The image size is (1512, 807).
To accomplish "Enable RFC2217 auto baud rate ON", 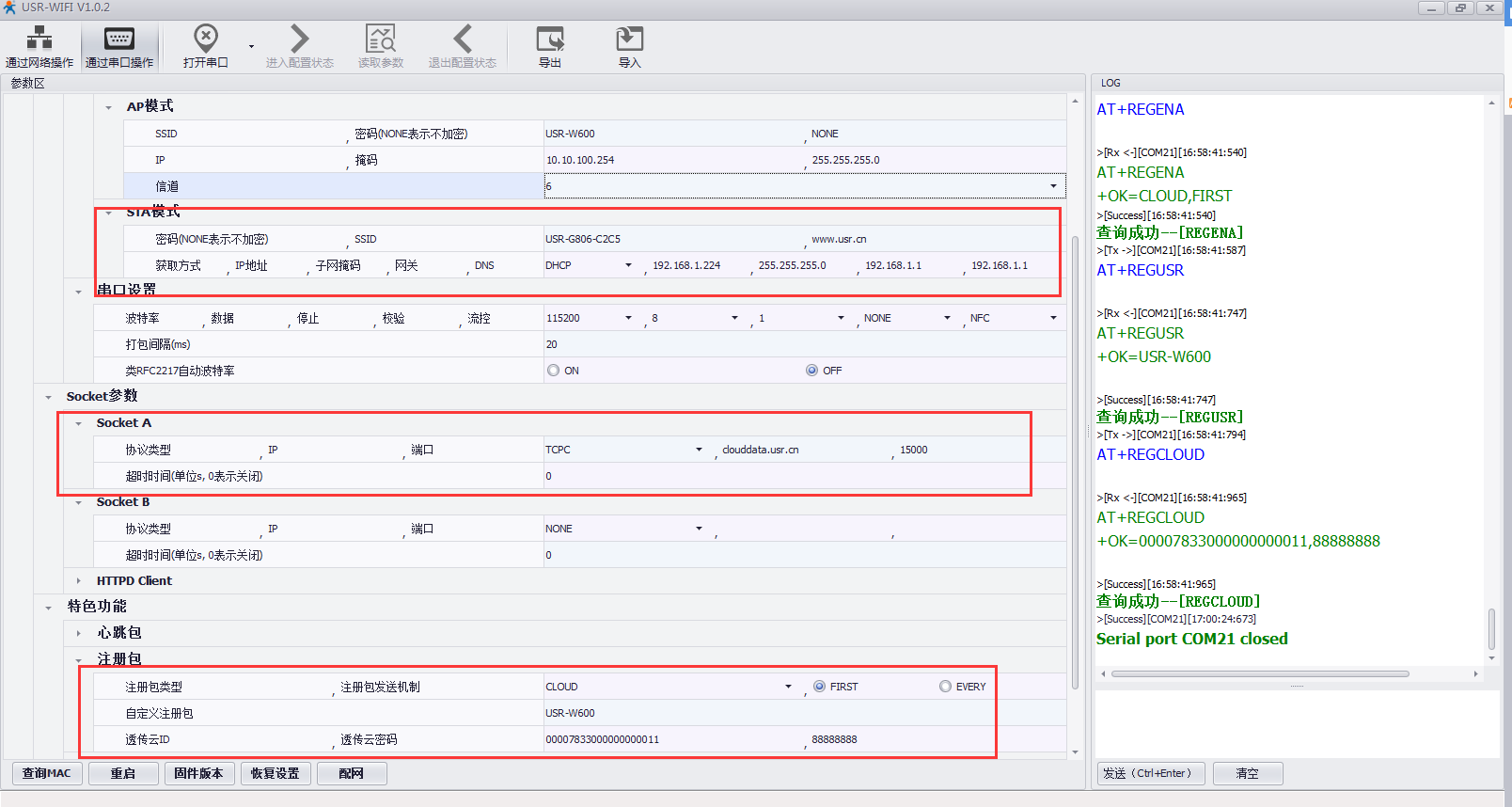I will 553,371.
